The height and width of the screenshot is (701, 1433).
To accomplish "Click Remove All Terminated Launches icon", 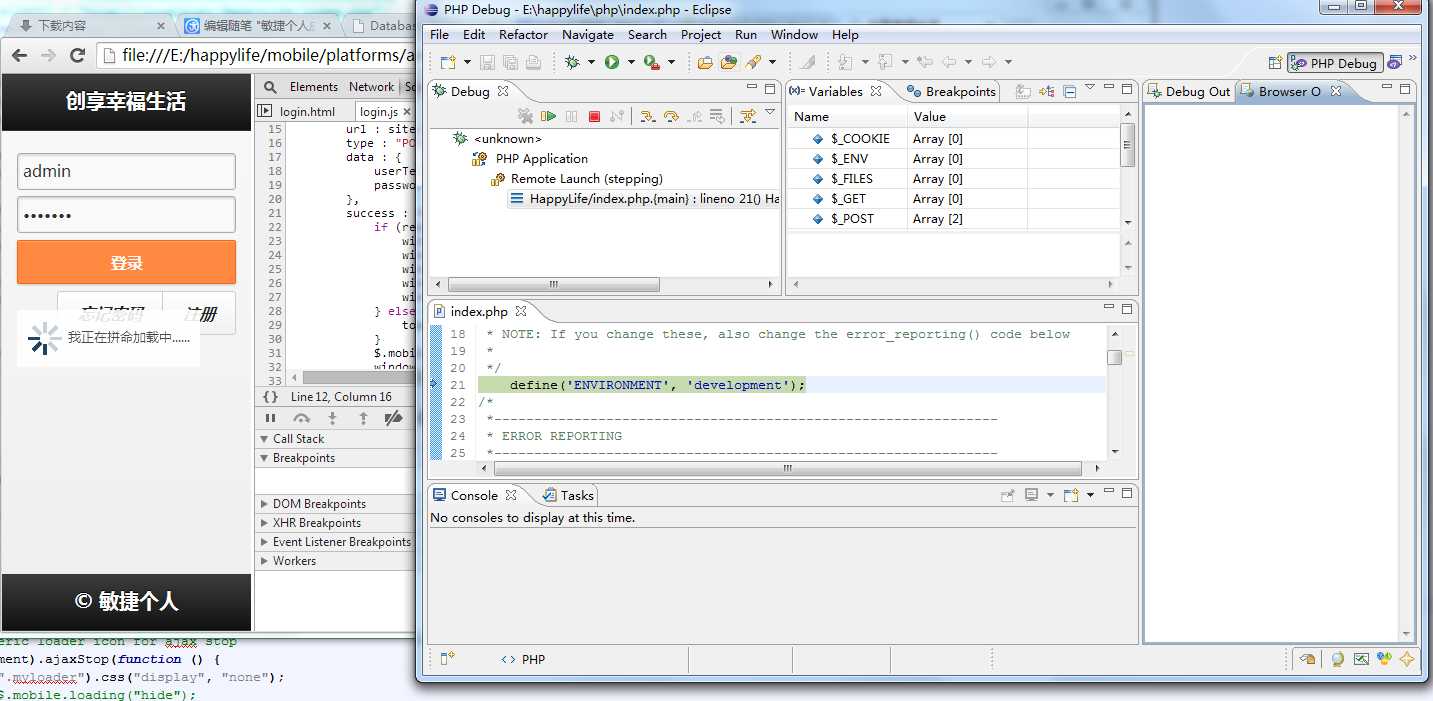I will pyautogui.click(x=525, y=116).
